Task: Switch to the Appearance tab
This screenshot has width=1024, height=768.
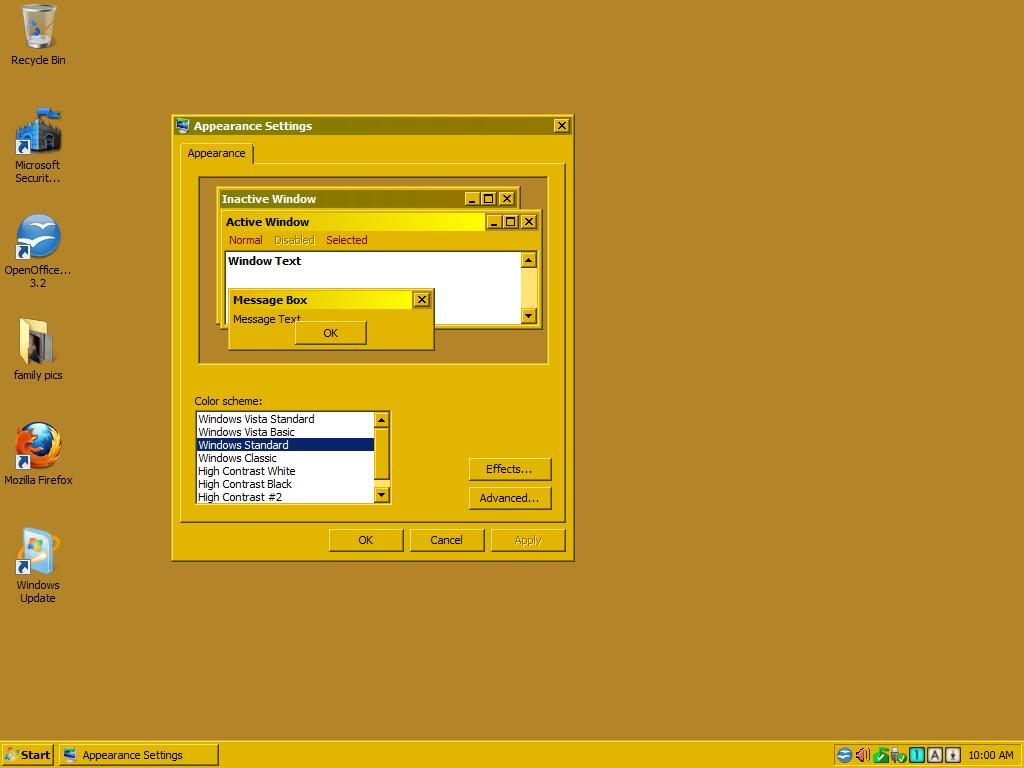Action: pyautogui.click(x=216, y=153)
